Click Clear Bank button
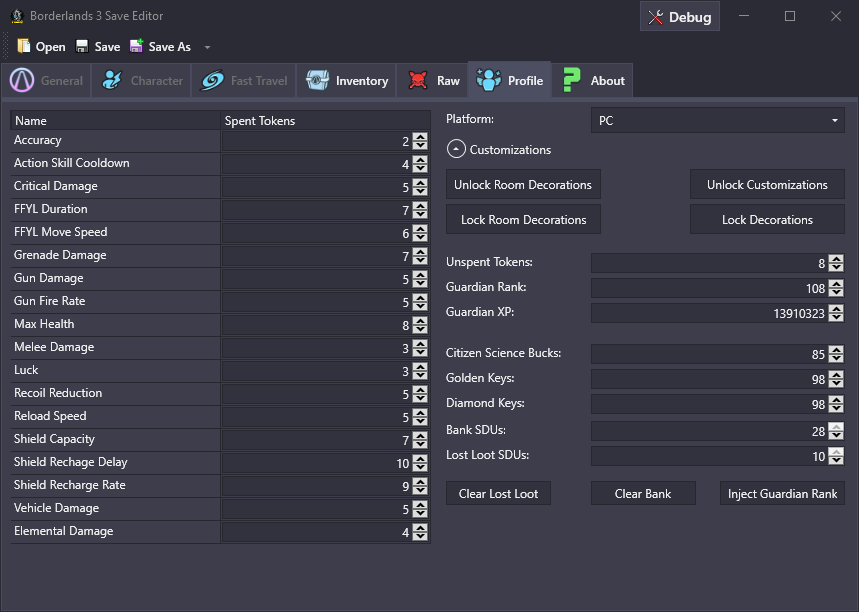Screen dimensions: 859x612 point(643,494)
